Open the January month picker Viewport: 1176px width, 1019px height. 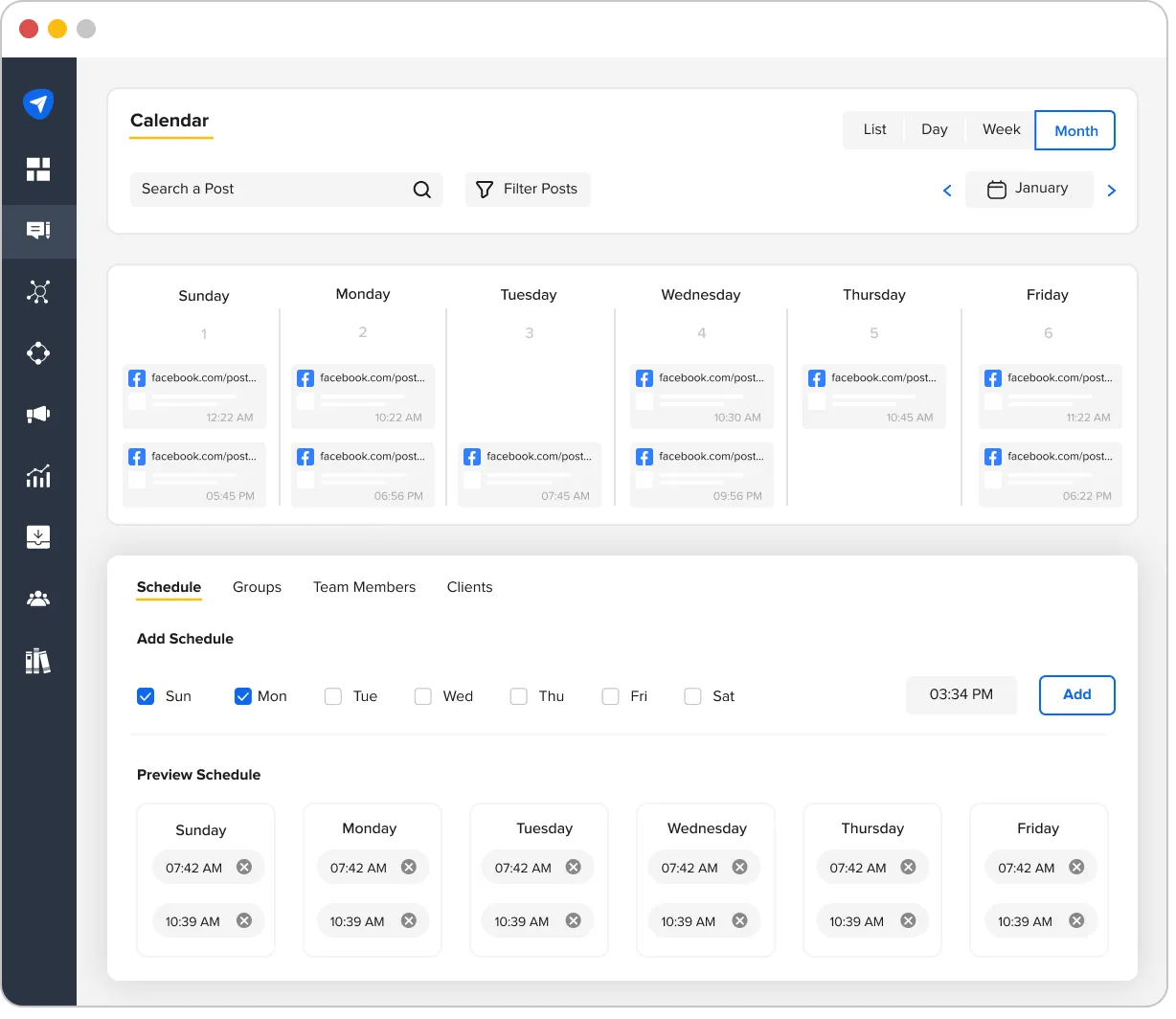point(1029,189)
